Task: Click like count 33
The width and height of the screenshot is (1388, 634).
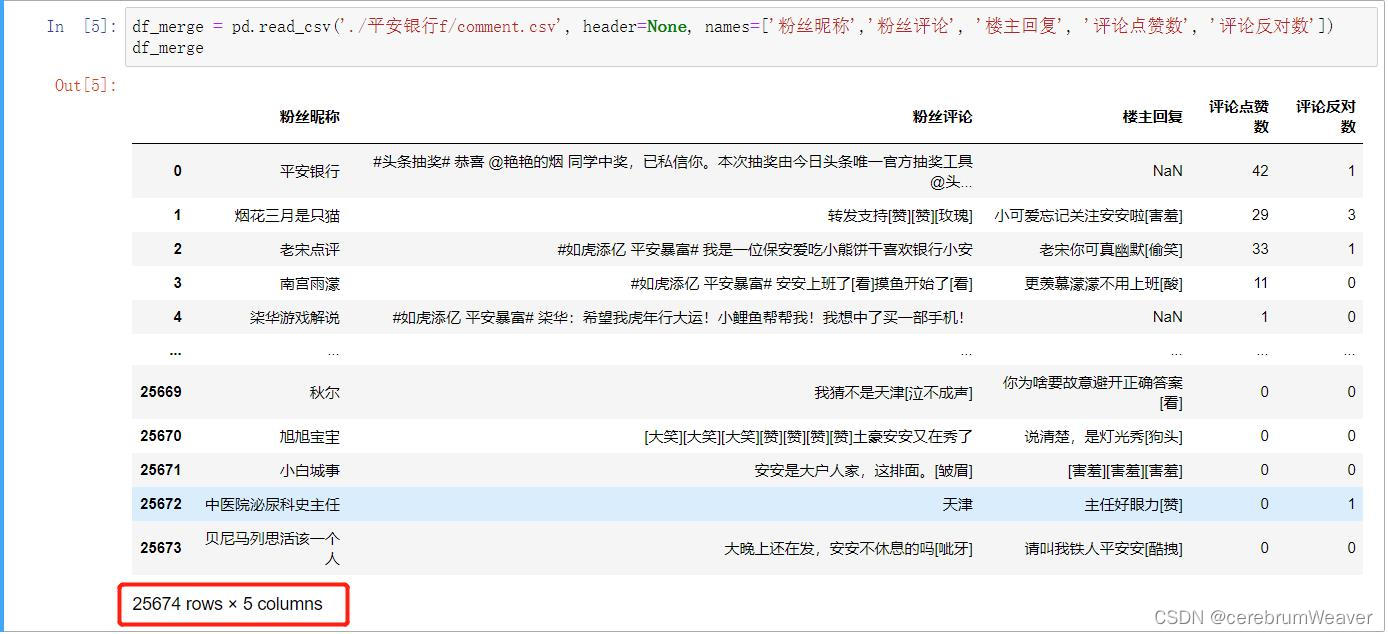Action: (1260, 249)
